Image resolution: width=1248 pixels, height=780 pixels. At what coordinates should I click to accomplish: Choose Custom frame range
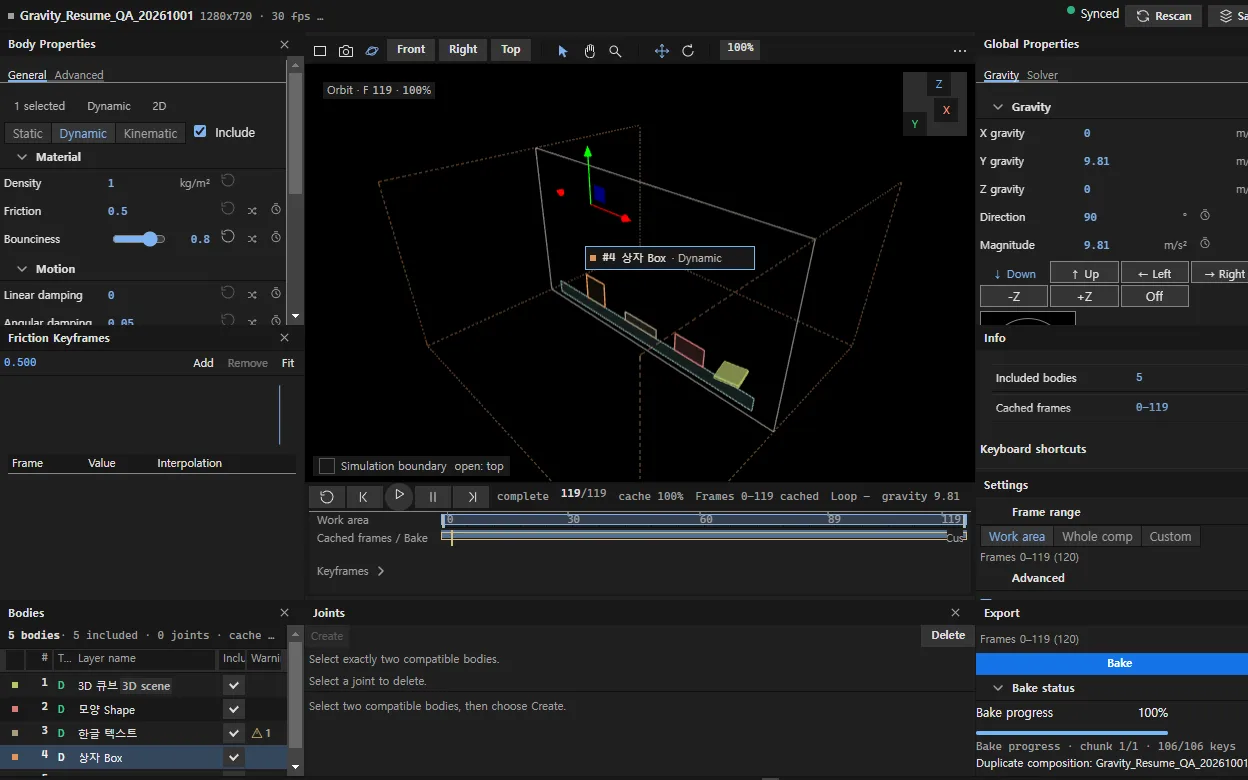pos(1170,536)
